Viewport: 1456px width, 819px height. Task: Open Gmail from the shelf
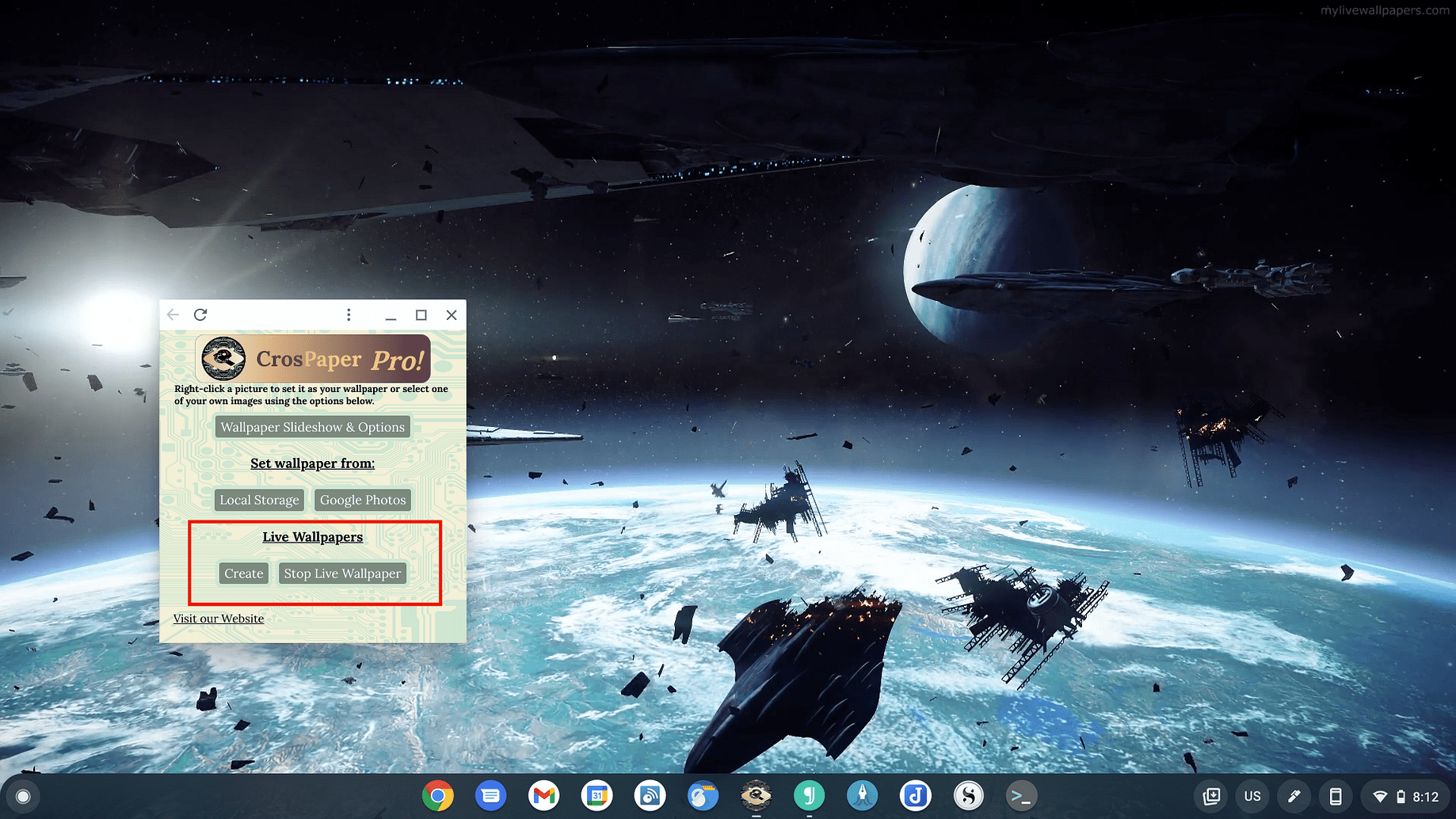point(544,795)
